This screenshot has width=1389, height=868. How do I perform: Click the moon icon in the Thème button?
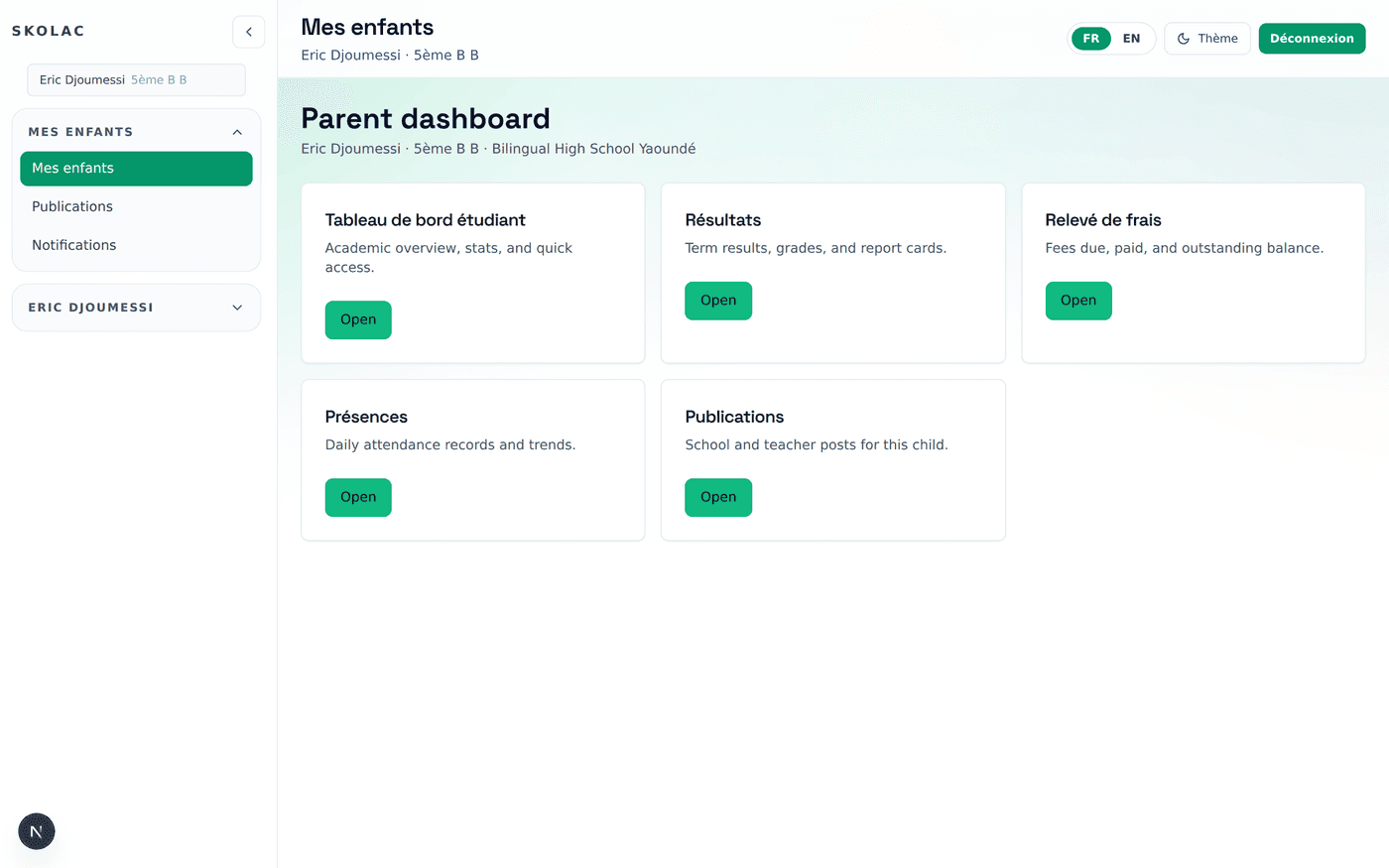[1184, 39]
